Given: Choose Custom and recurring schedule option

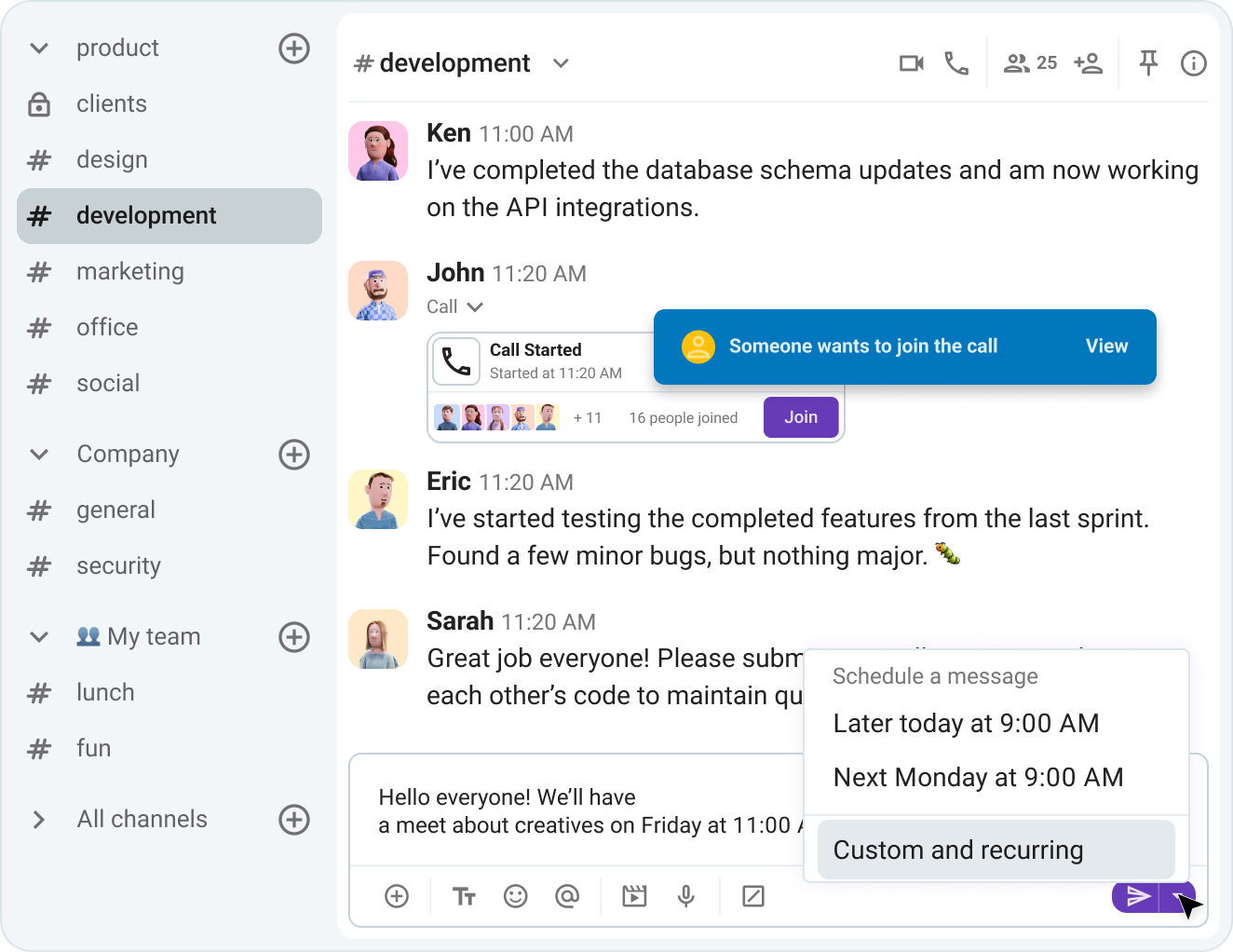Looking at the screenshot, I should point(957,850).
